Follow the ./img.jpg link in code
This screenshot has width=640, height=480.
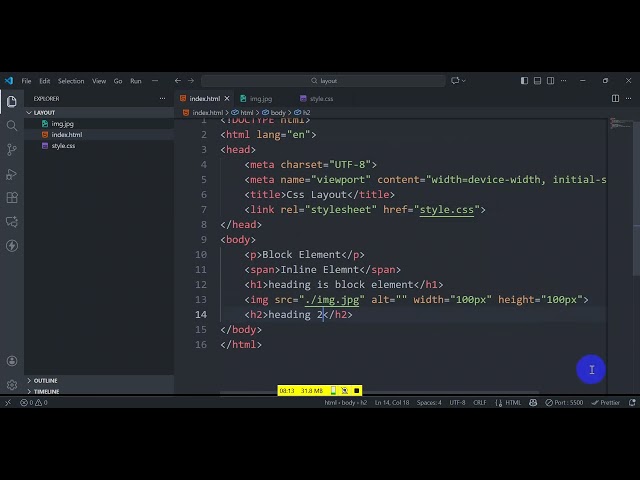click(332, 300)
